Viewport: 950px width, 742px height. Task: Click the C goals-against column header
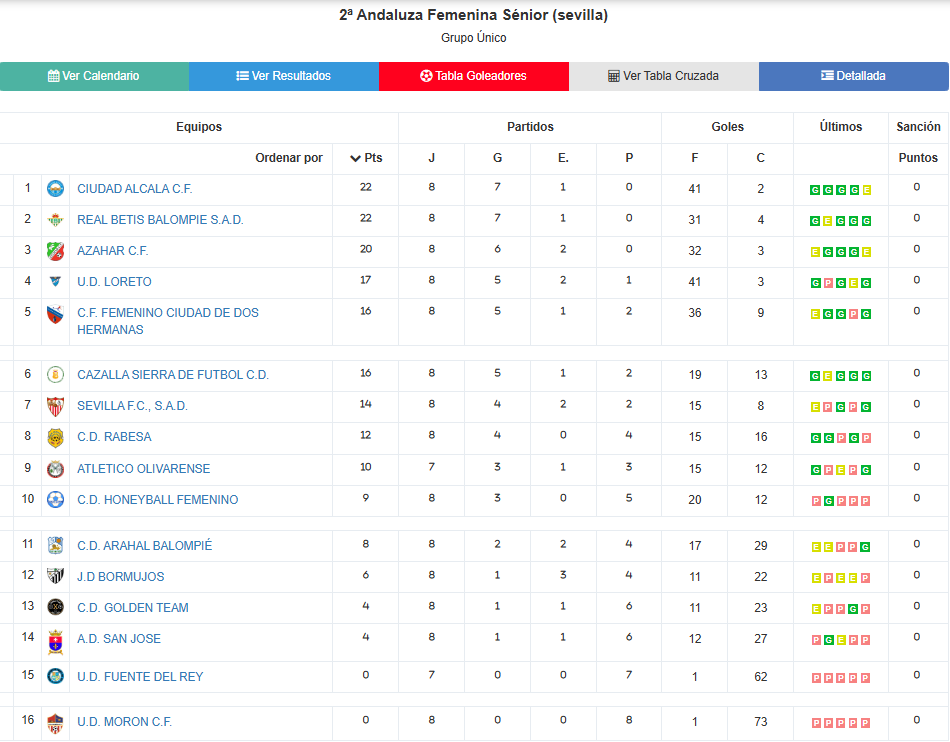(x=760, y=158)
